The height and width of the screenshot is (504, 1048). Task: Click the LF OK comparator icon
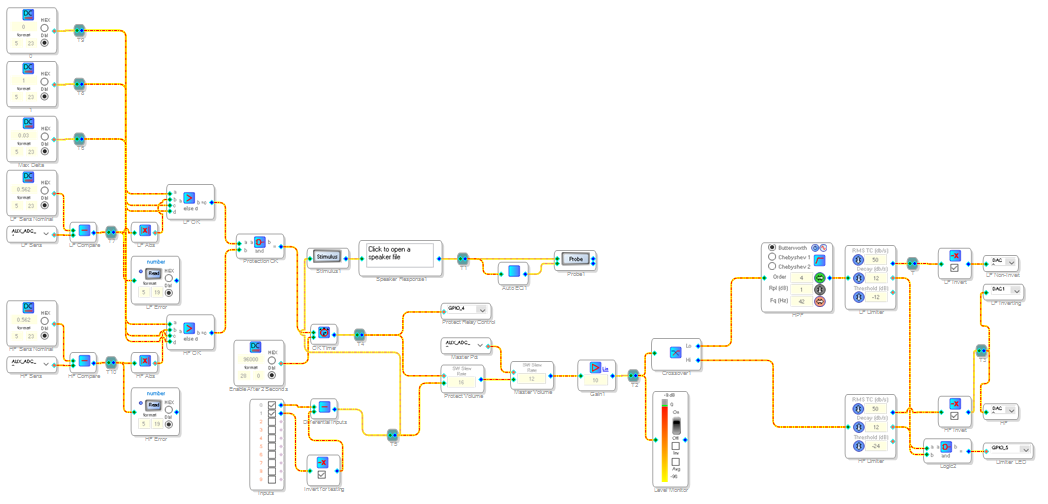click(x=189, y=197)
